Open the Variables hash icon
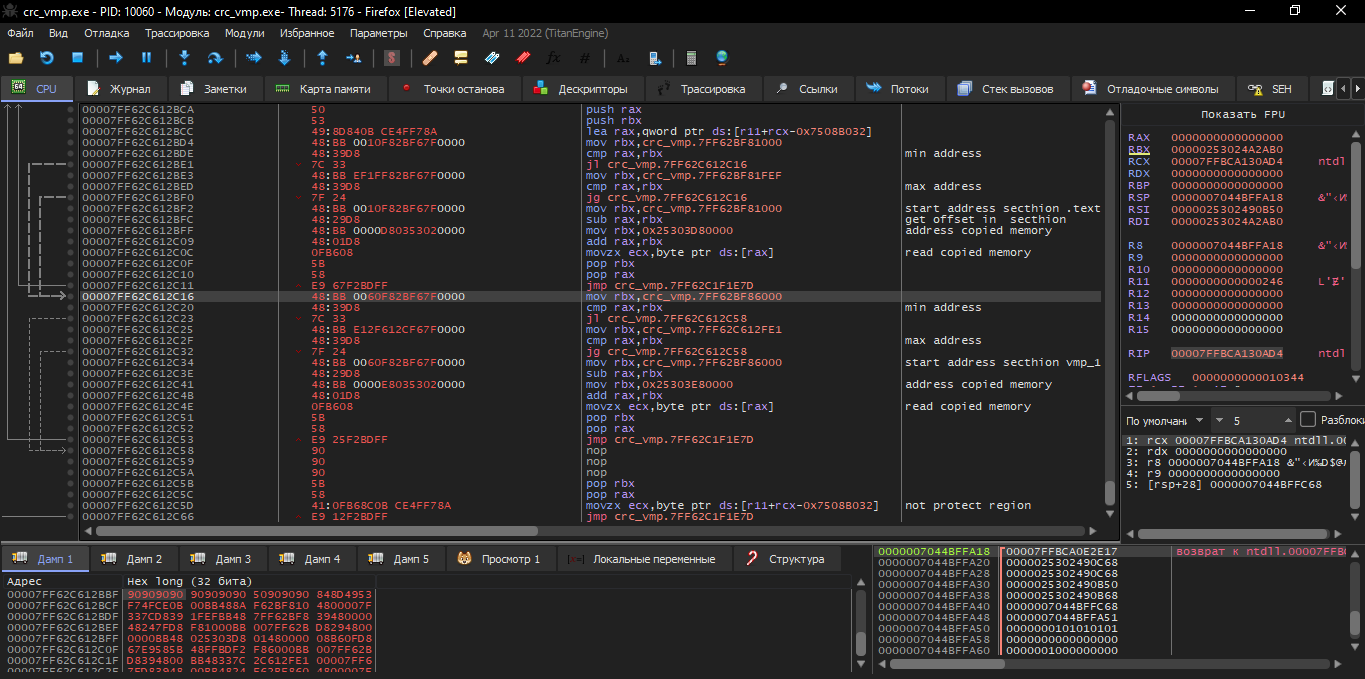Viewport: 1365px width, 679px height. [584, 58]
